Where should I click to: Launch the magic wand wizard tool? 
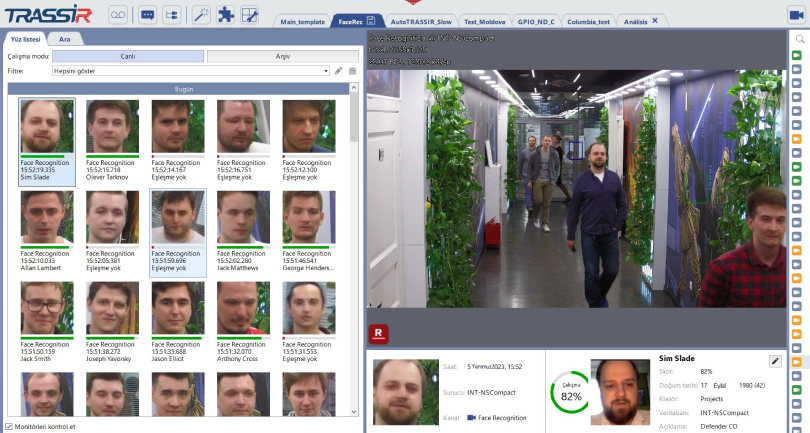(201, 14)
